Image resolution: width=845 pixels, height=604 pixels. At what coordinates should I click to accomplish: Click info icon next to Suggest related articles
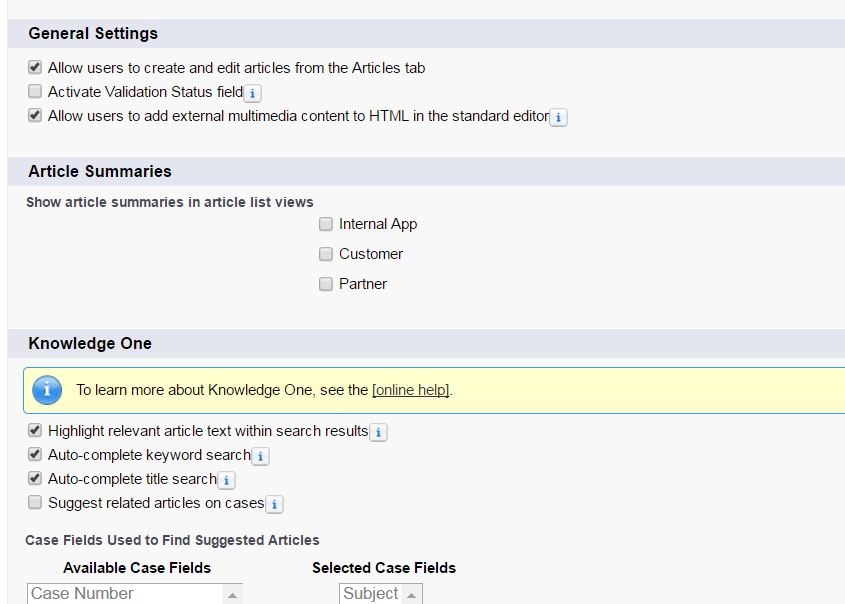tap(274, 504)
